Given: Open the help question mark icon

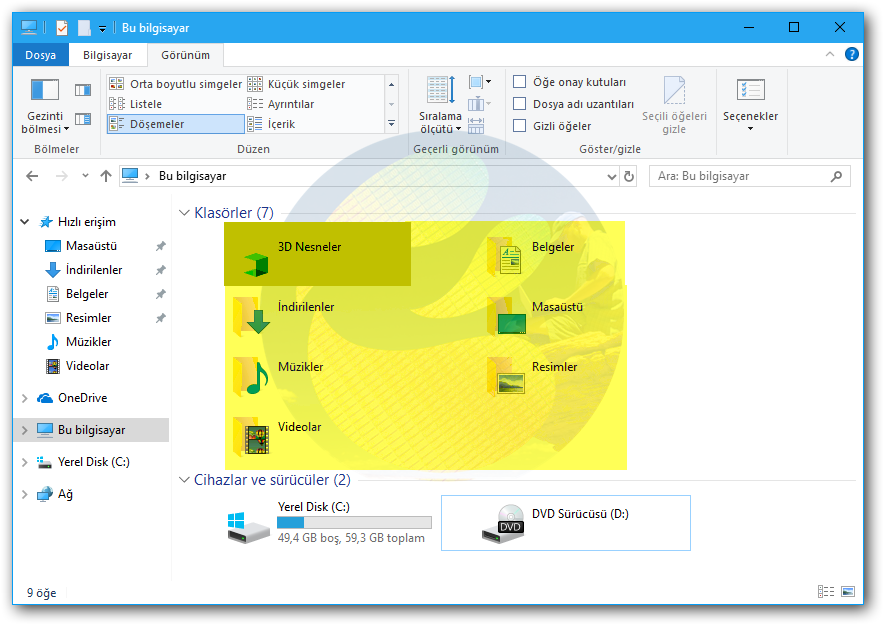Looking at the screenshot, I should pyautogui.click(x=851, y=54).
